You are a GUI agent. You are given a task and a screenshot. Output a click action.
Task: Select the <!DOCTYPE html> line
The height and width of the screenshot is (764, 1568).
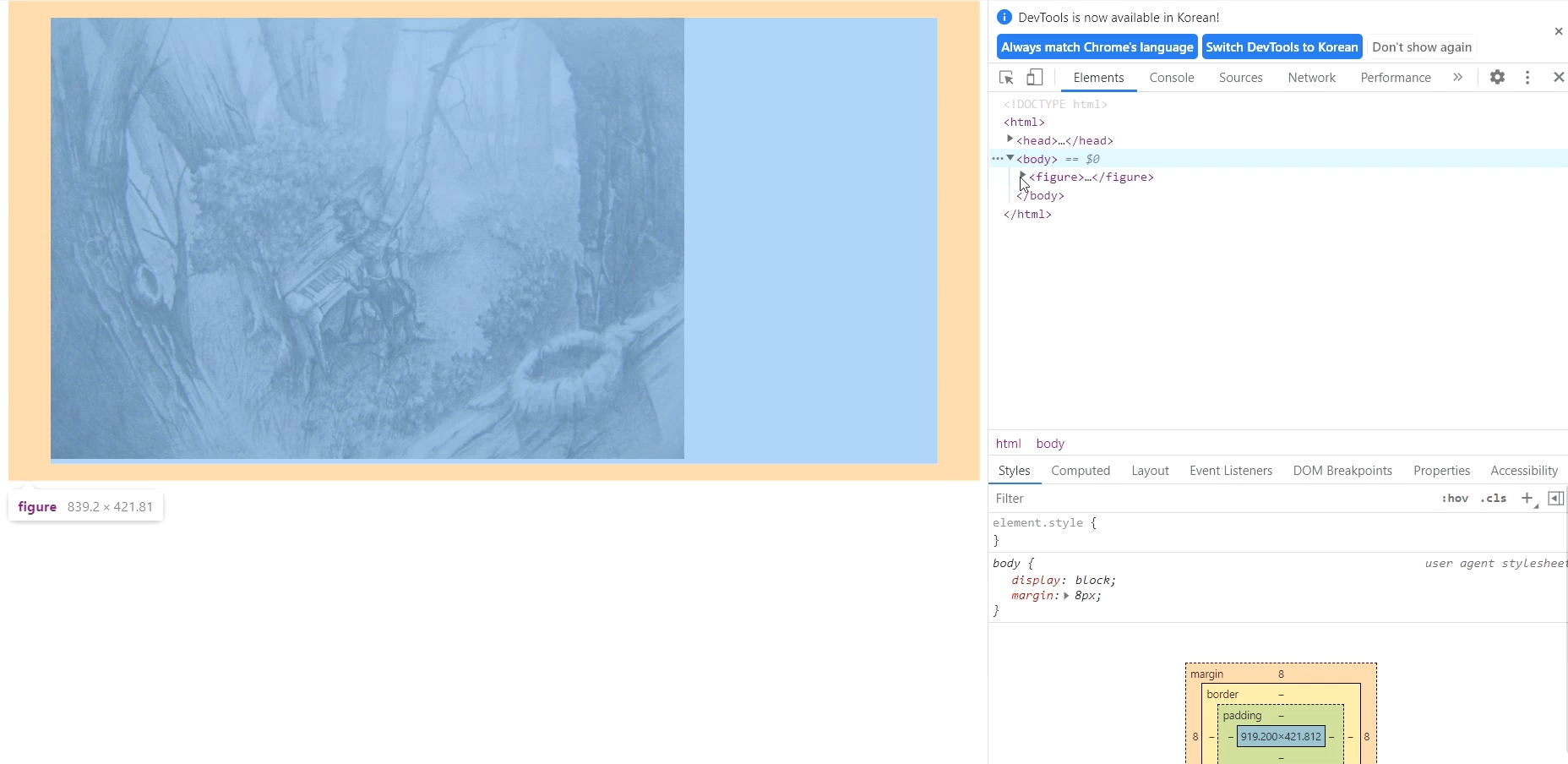(1055, 104)
